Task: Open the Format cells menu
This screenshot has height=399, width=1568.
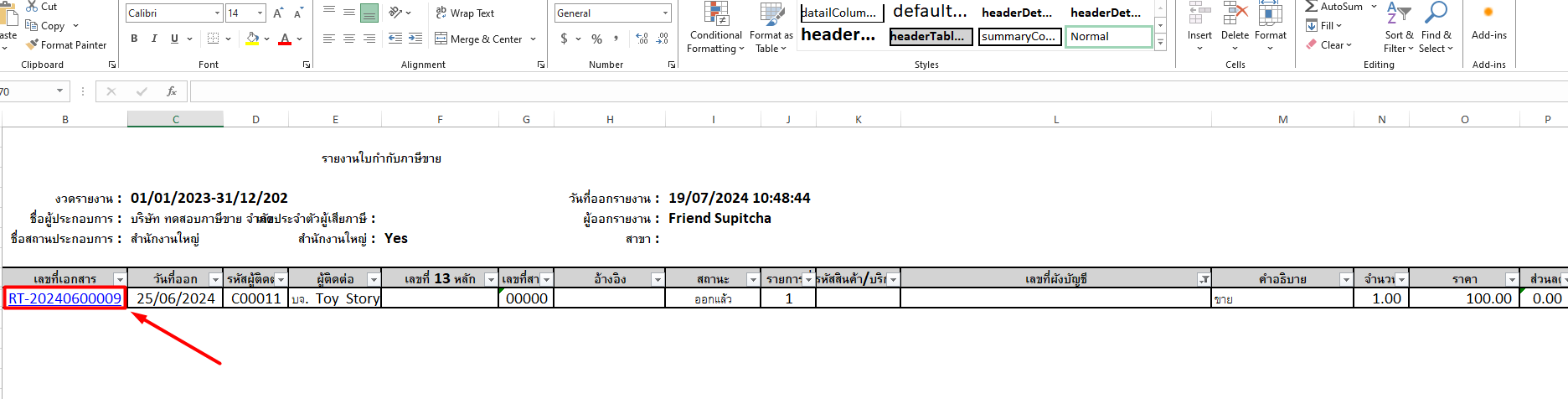Action: pos(1270,27)
